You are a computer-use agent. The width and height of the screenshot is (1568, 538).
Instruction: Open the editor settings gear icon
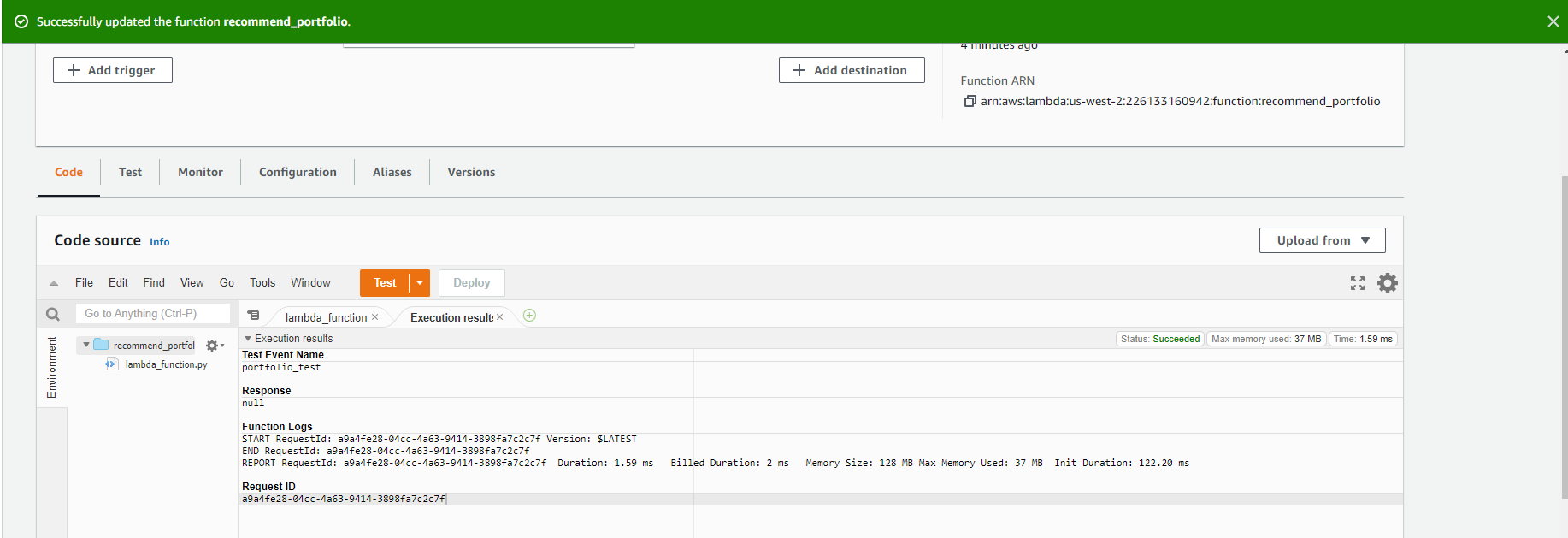(1387, 283)
